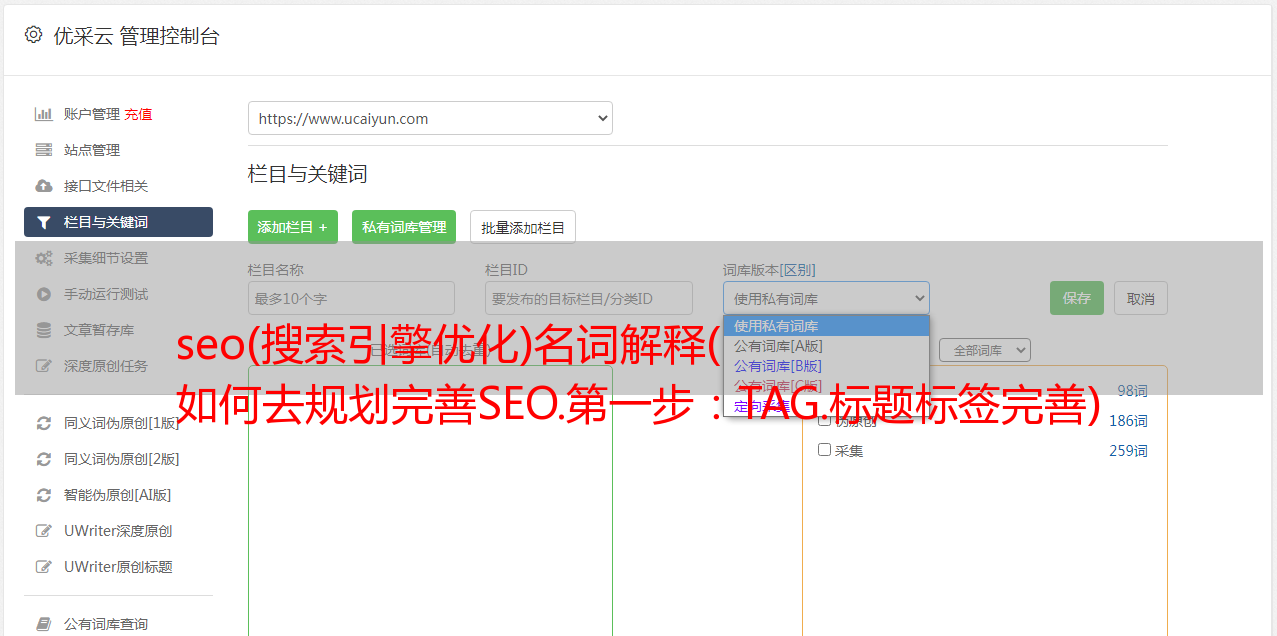Focus the 栏目ID input field
This screenshot has width=1277, height=636.
click(x=589, y=298)
